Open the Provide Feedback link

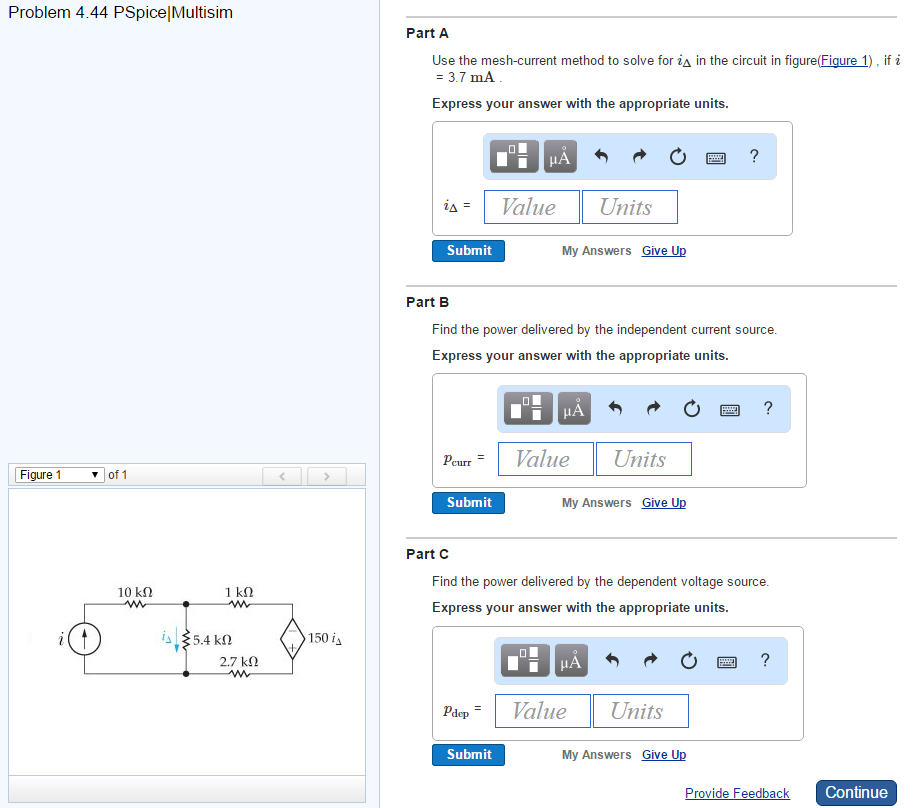tap(737, 793)
